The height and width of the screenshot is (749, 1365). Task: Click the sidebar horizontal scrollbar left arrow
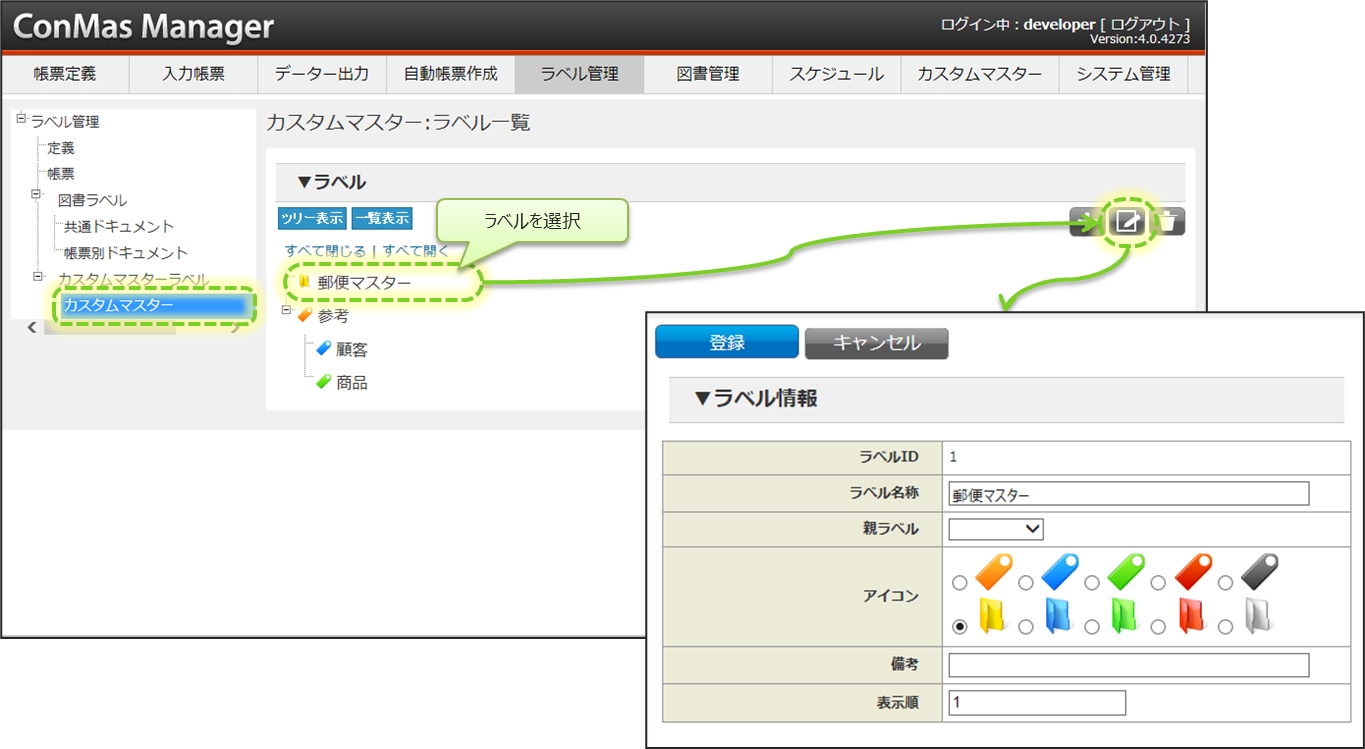point(31,328)
